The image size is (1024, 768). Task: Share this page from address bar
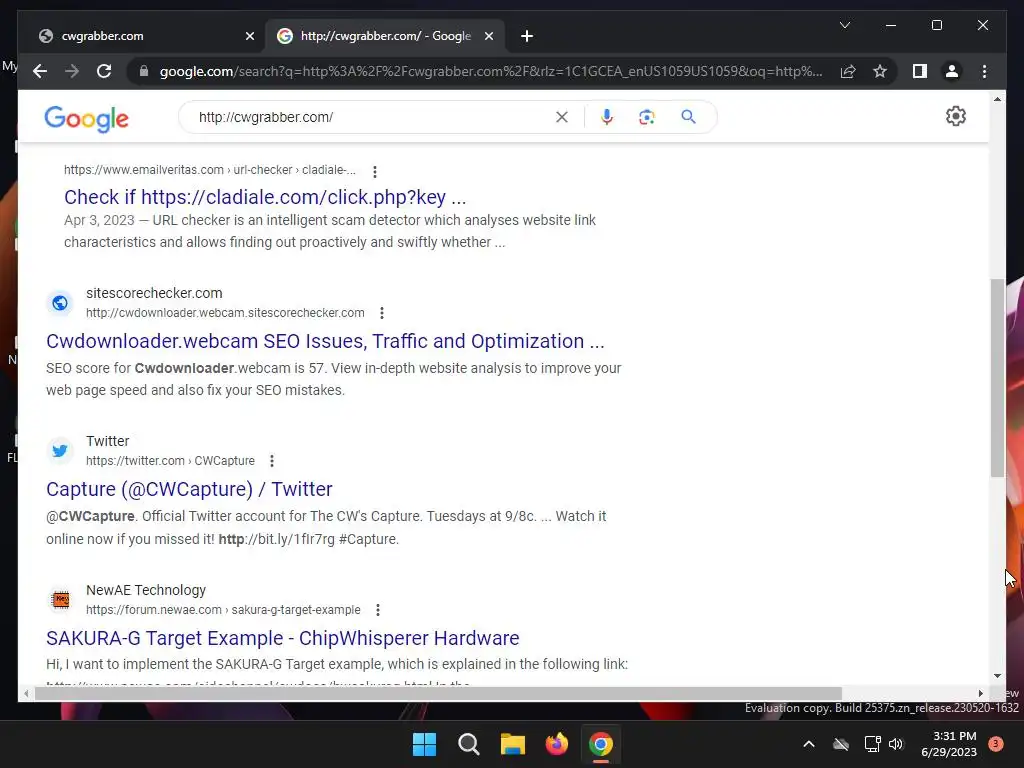[848, 71]
